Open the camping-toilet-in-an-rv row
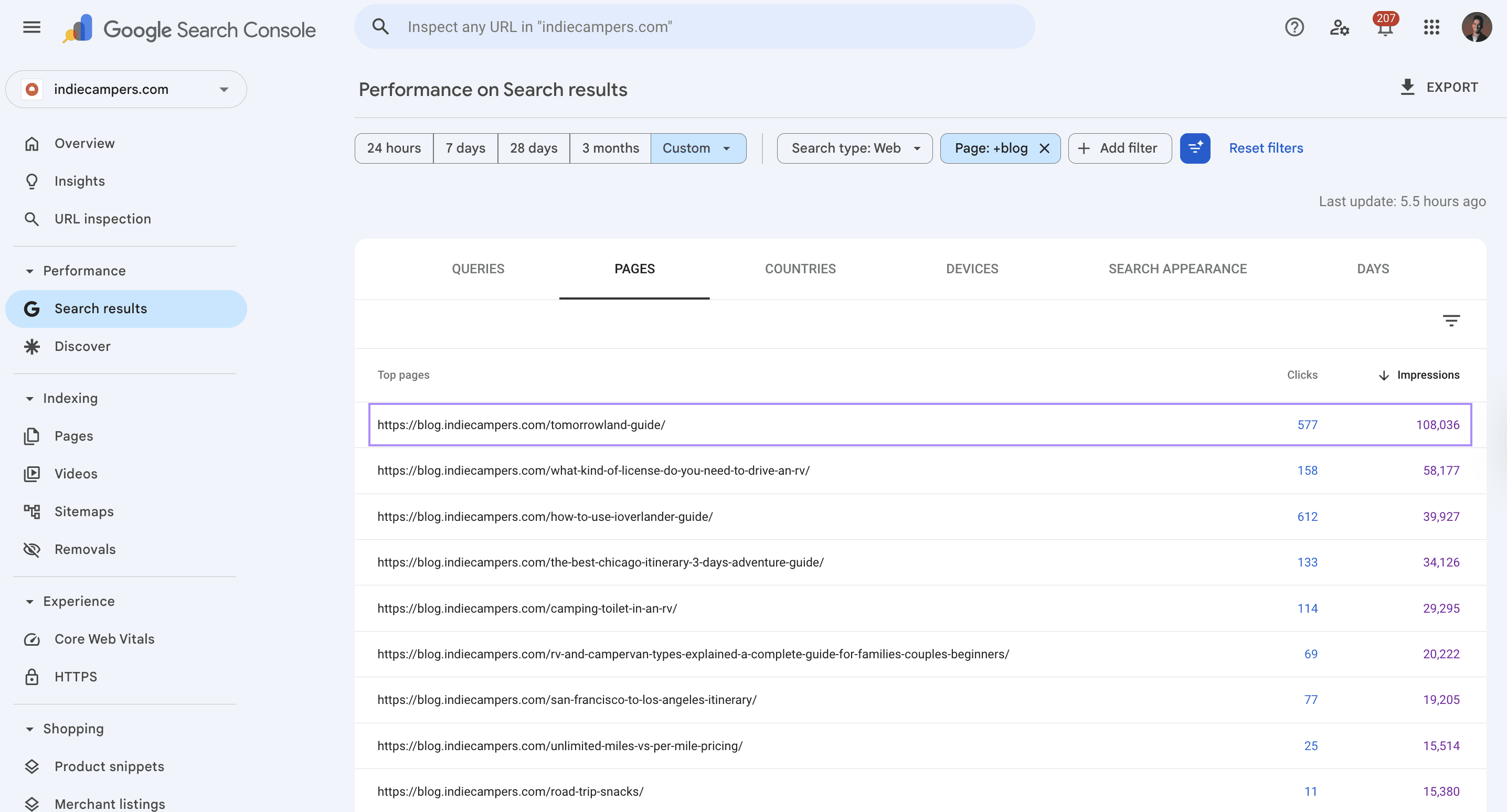Image resolution: width=1507 pixels, height=812 pixels. (x=920, y=608)
